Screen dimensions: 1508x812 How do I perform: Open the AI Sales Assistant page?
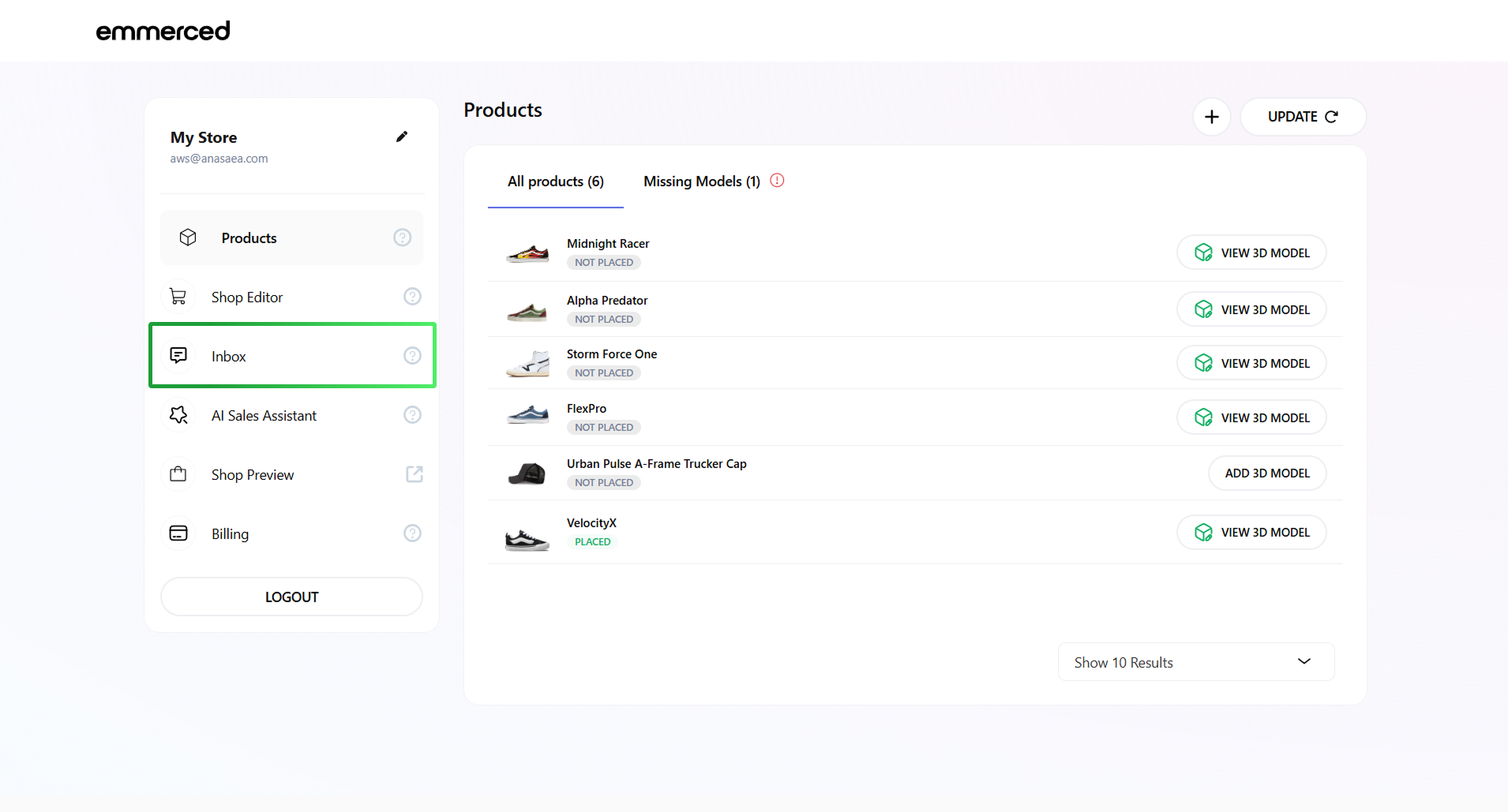coord(264,416)
